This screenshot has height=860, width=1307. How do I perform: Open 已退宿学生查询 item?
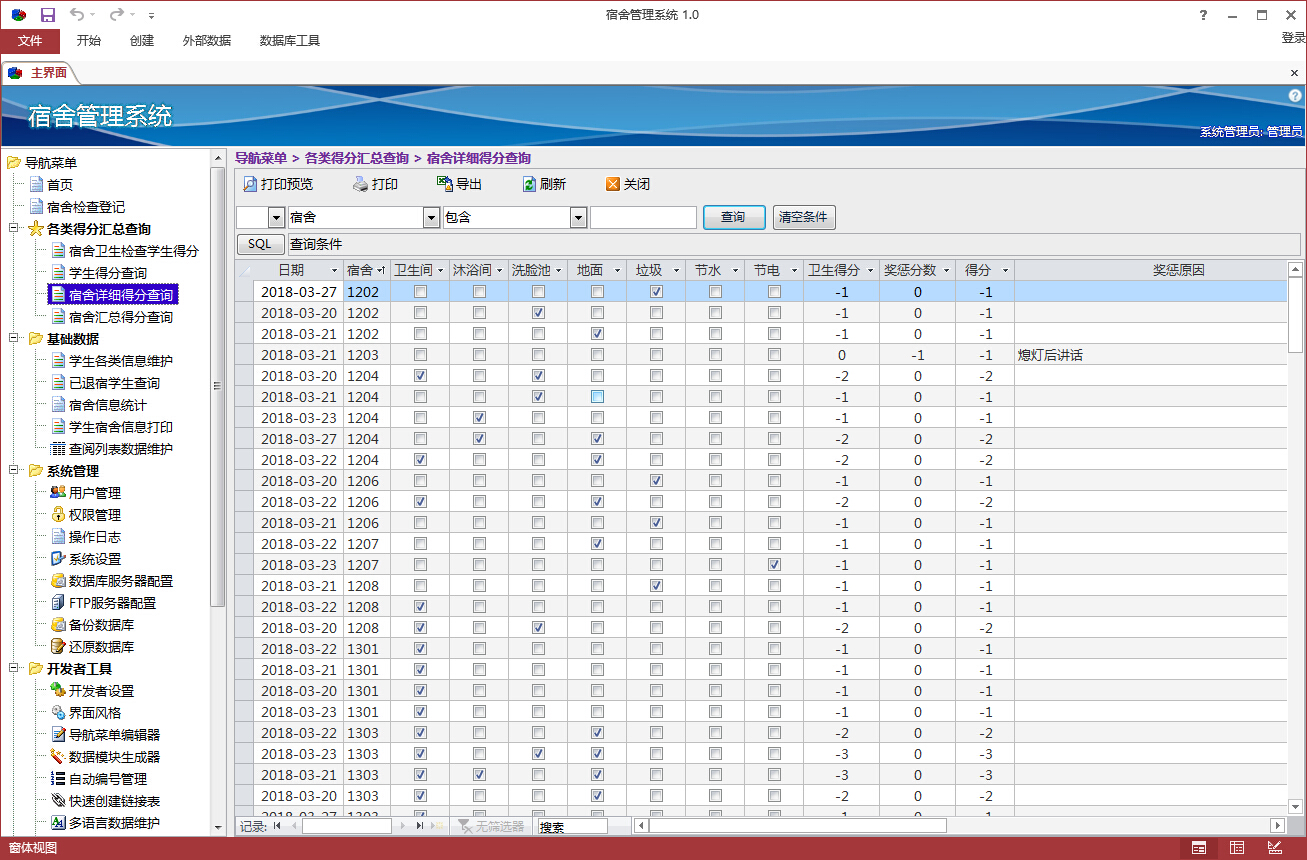pos(114,383)
